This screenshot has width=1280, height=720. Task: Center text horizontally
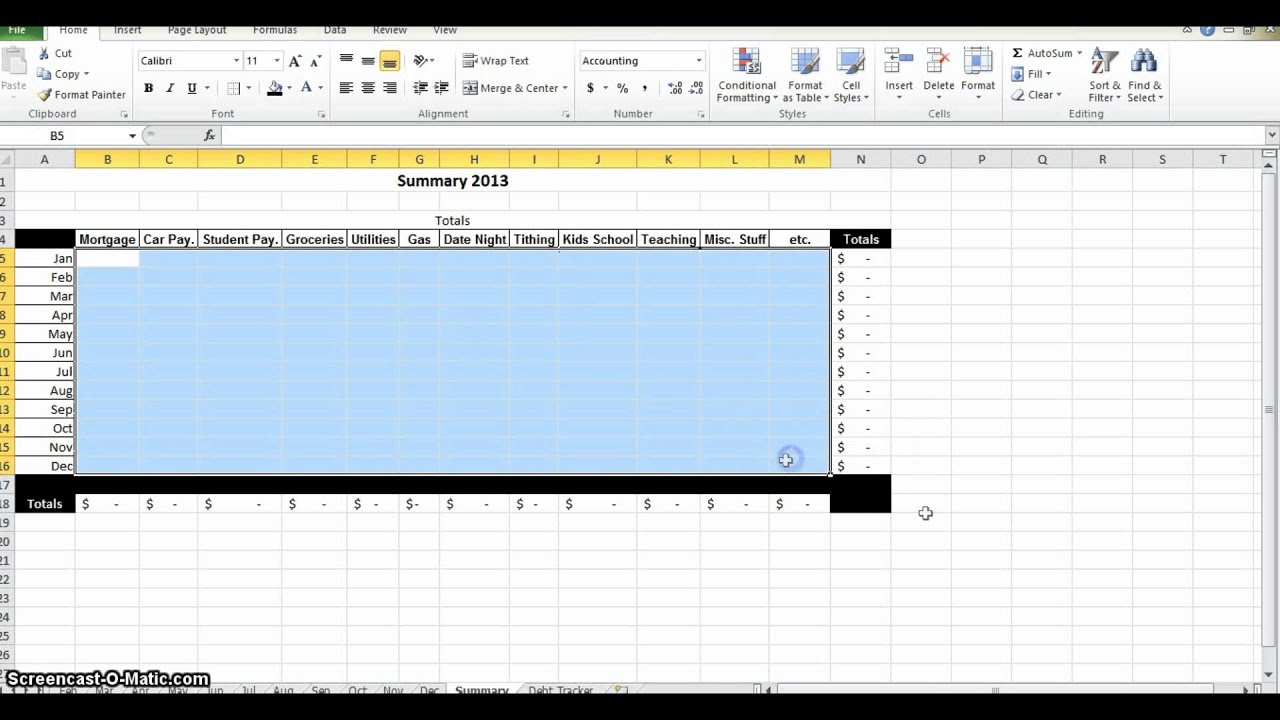pos(368,88)
